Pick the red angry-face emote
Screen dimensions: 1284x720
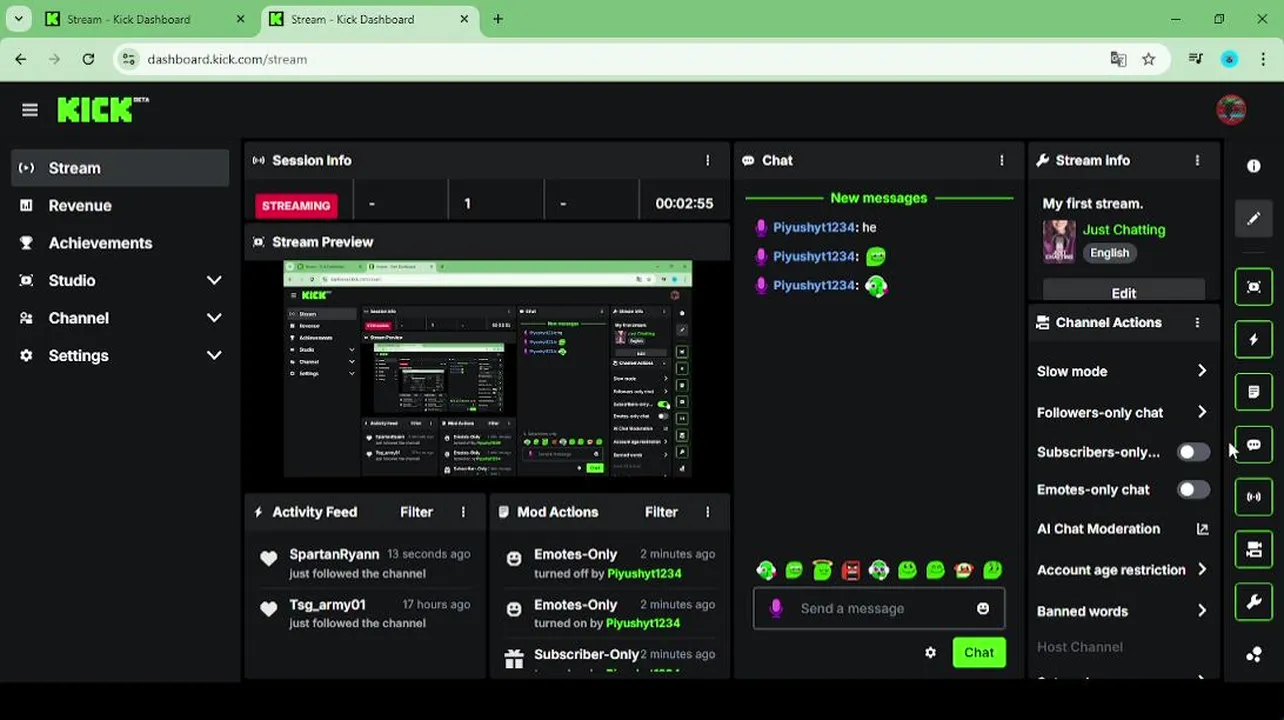click(851, 570)
